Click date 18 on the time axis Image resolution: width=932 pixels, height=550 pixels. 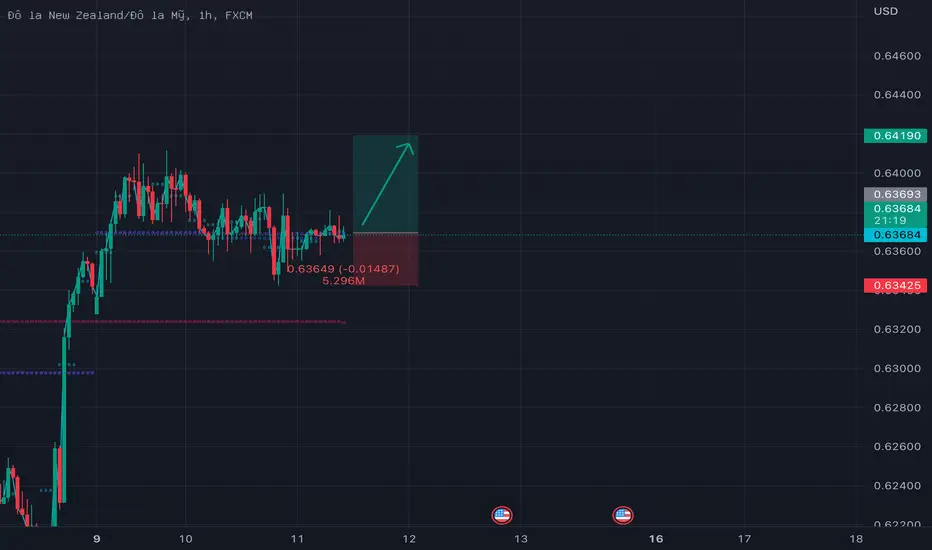[x=856, y=539]
